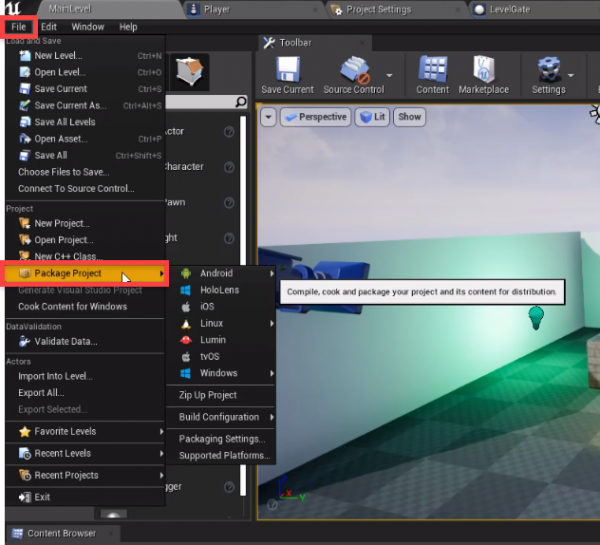
Task: Click the Save Current toolbar icon
Action: [287, 70]
